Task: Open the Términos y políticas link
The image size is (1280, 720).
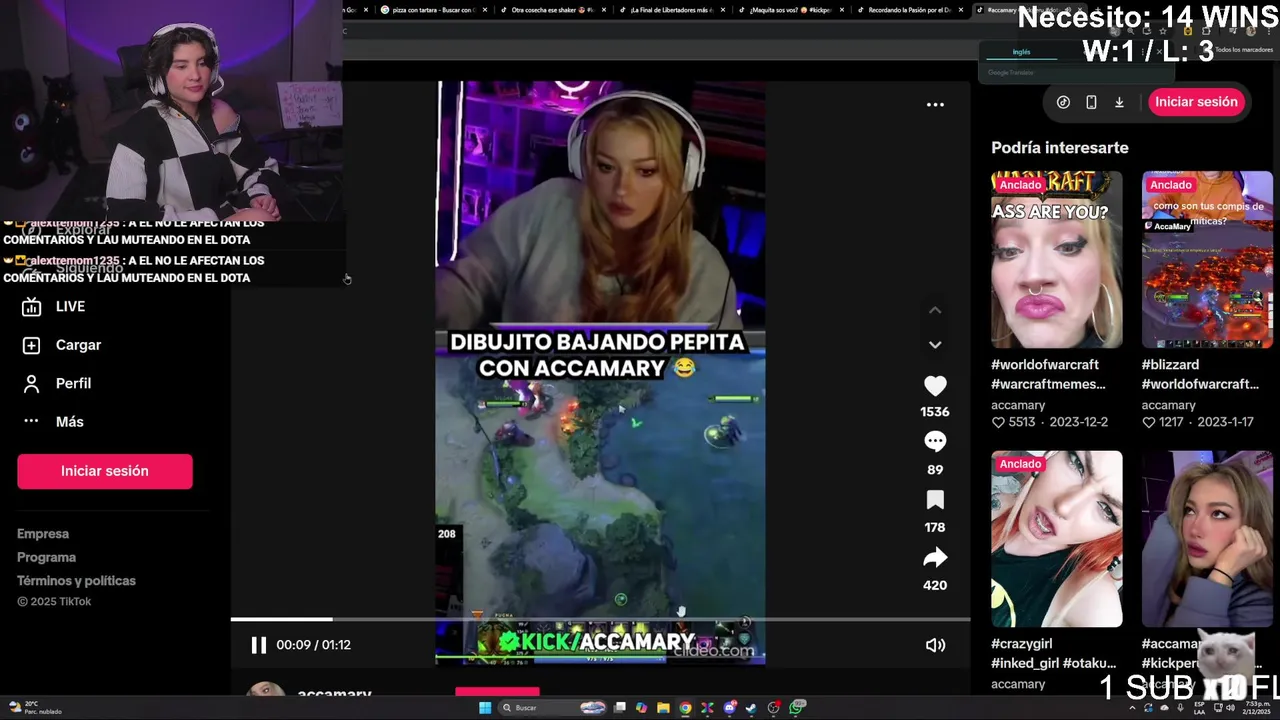Action: click(x=76, y=581)
